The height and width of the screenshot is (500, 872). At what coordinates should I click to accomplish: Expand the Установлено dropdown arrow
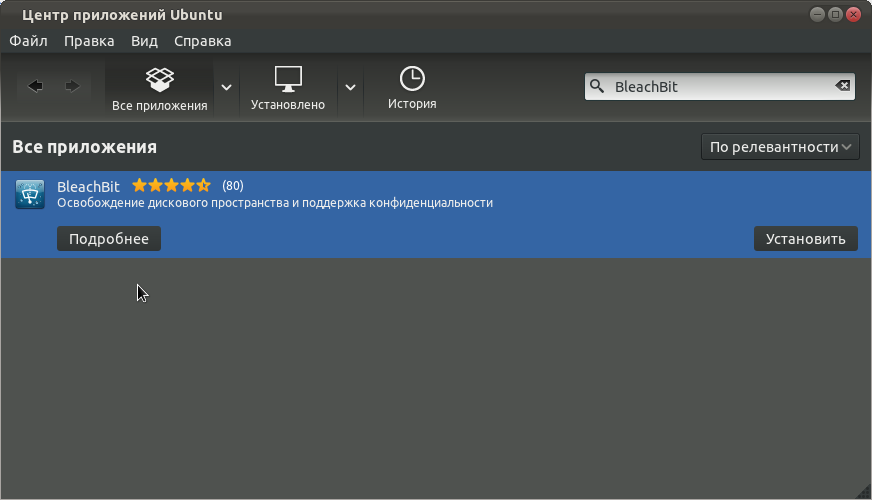(350, 88)
